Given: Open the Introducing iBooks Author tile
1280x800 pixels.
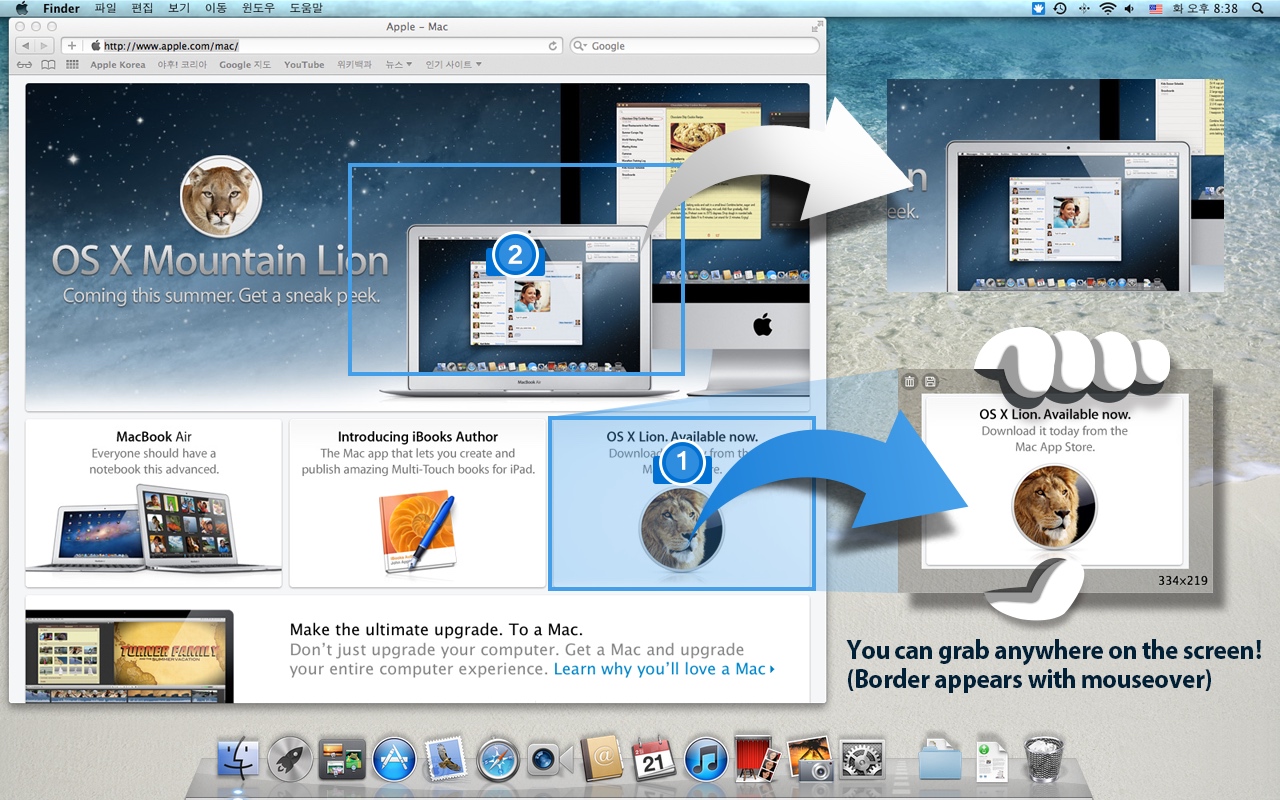Looking at the screenshot, I should pos(418,503).
